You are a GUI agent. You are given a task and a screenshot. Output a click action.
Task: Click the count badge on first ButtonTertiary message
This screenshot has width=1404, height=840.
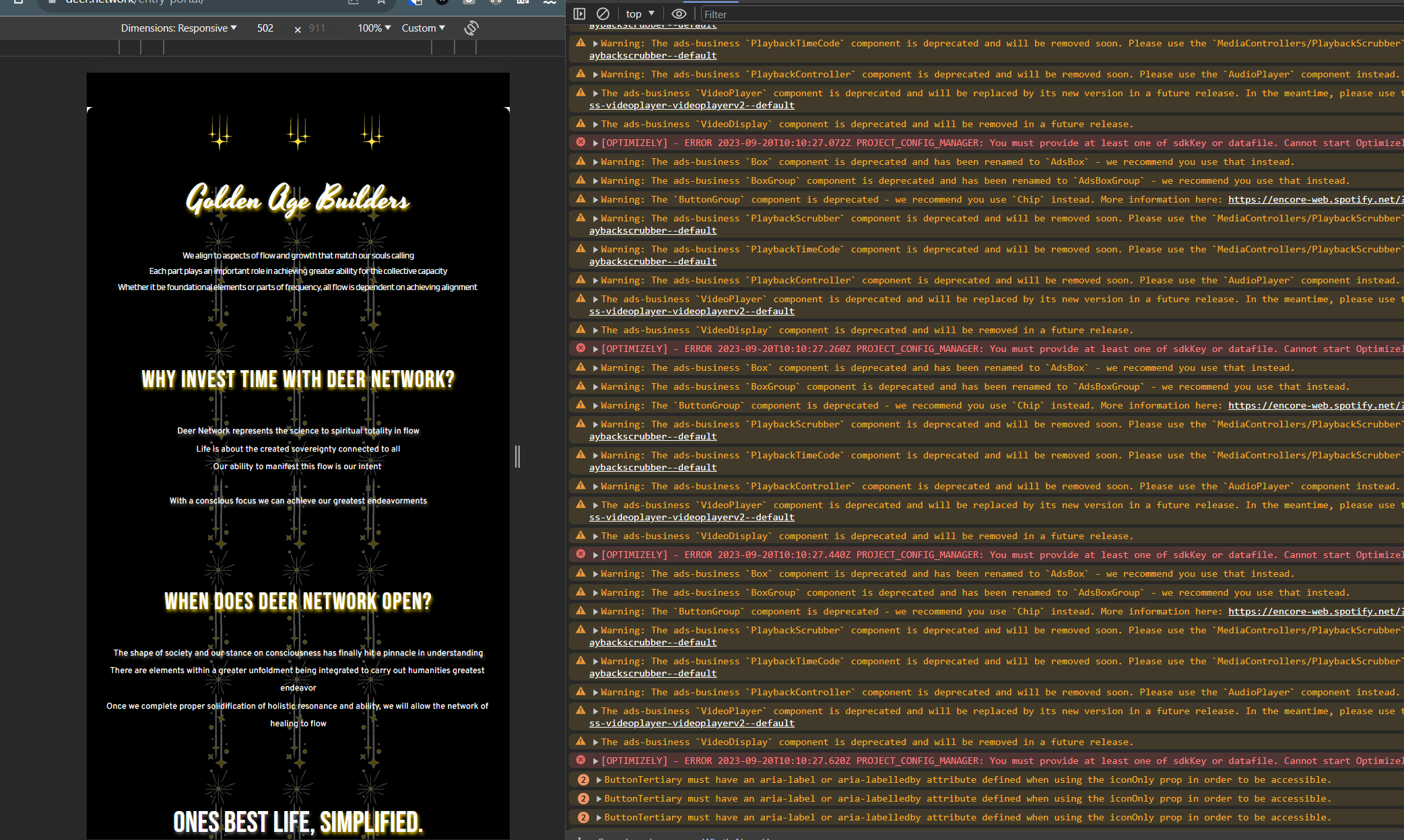click(583, 779)
